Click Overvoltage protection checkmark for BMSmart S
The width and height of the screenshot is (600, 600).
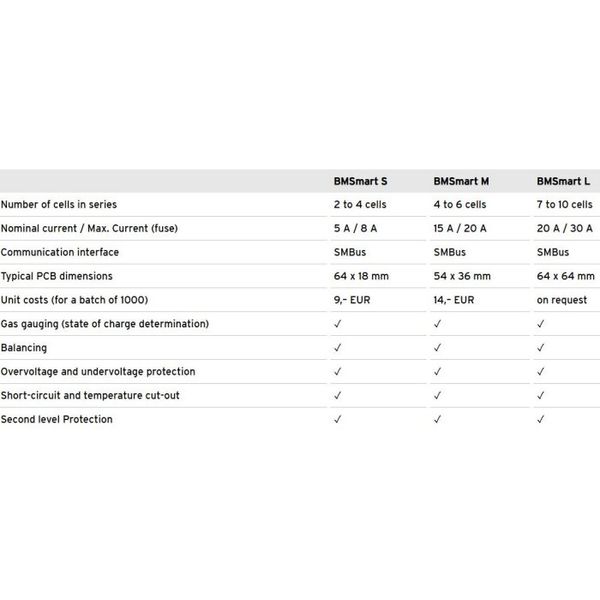338,372
